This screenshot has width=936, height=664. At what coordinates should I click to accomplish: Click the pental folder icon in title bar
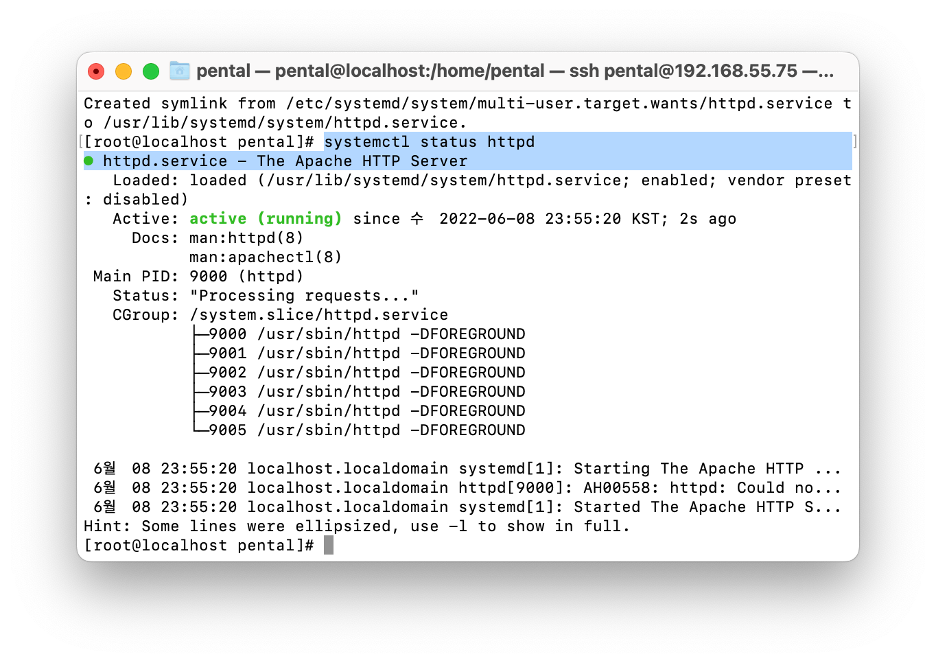coord(178,71)
